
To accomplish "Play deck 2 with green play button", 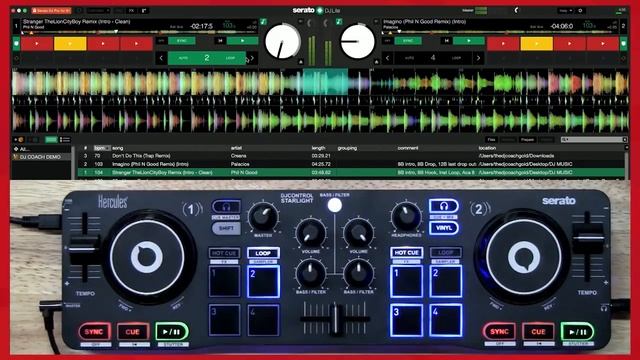I will click(469, 41).
